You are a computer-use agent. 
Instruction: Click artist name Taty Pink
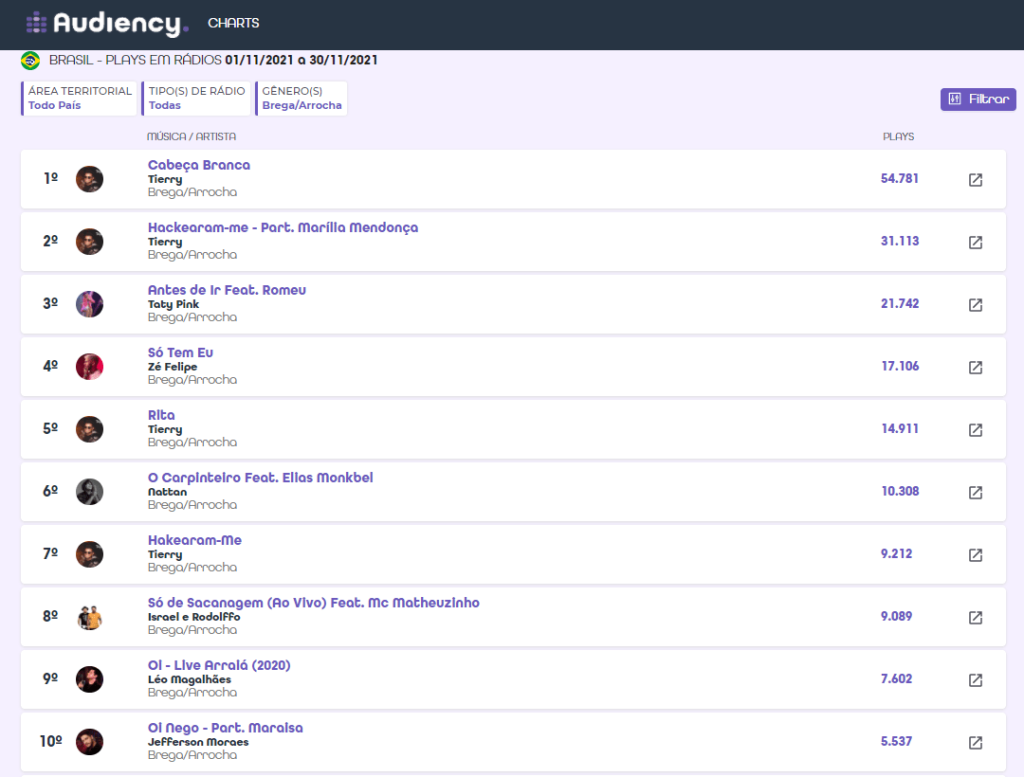click(x=173, y=304)
